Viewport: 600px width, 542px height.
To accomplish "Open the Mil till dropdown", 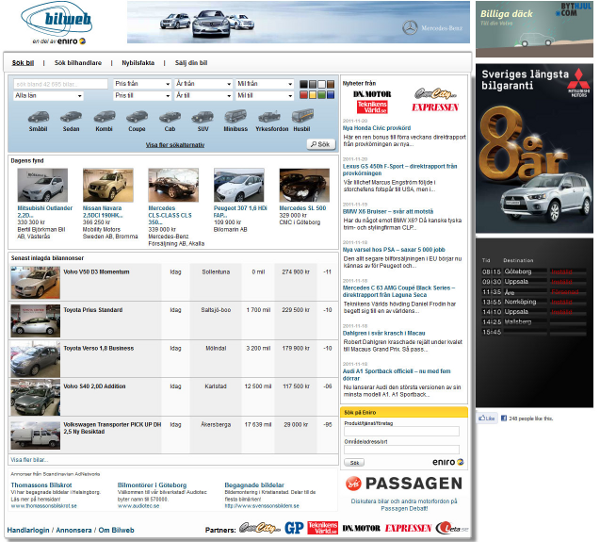I will [x=264, y=96].
